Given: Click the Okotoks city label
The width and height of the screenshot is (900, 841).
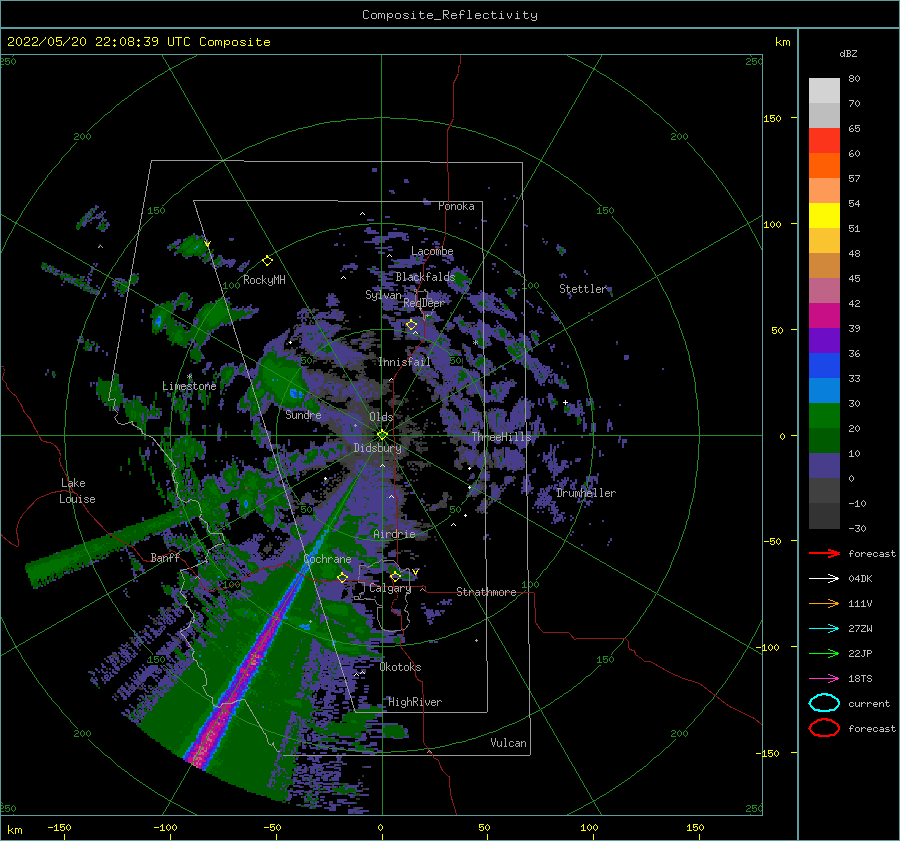Looking at the screenshot, I should point(401,667).
